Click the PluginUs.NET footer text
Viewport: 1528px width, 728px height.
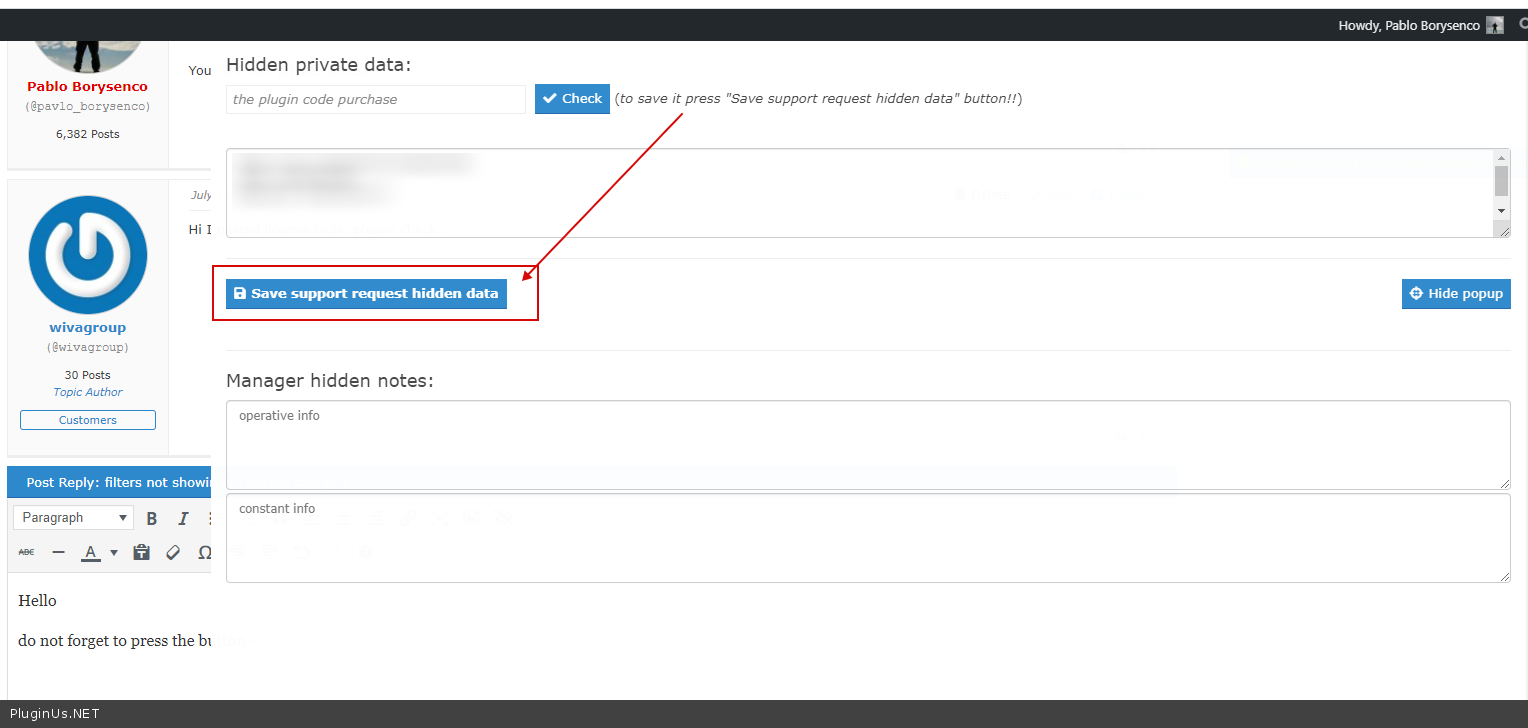point(54,714)
